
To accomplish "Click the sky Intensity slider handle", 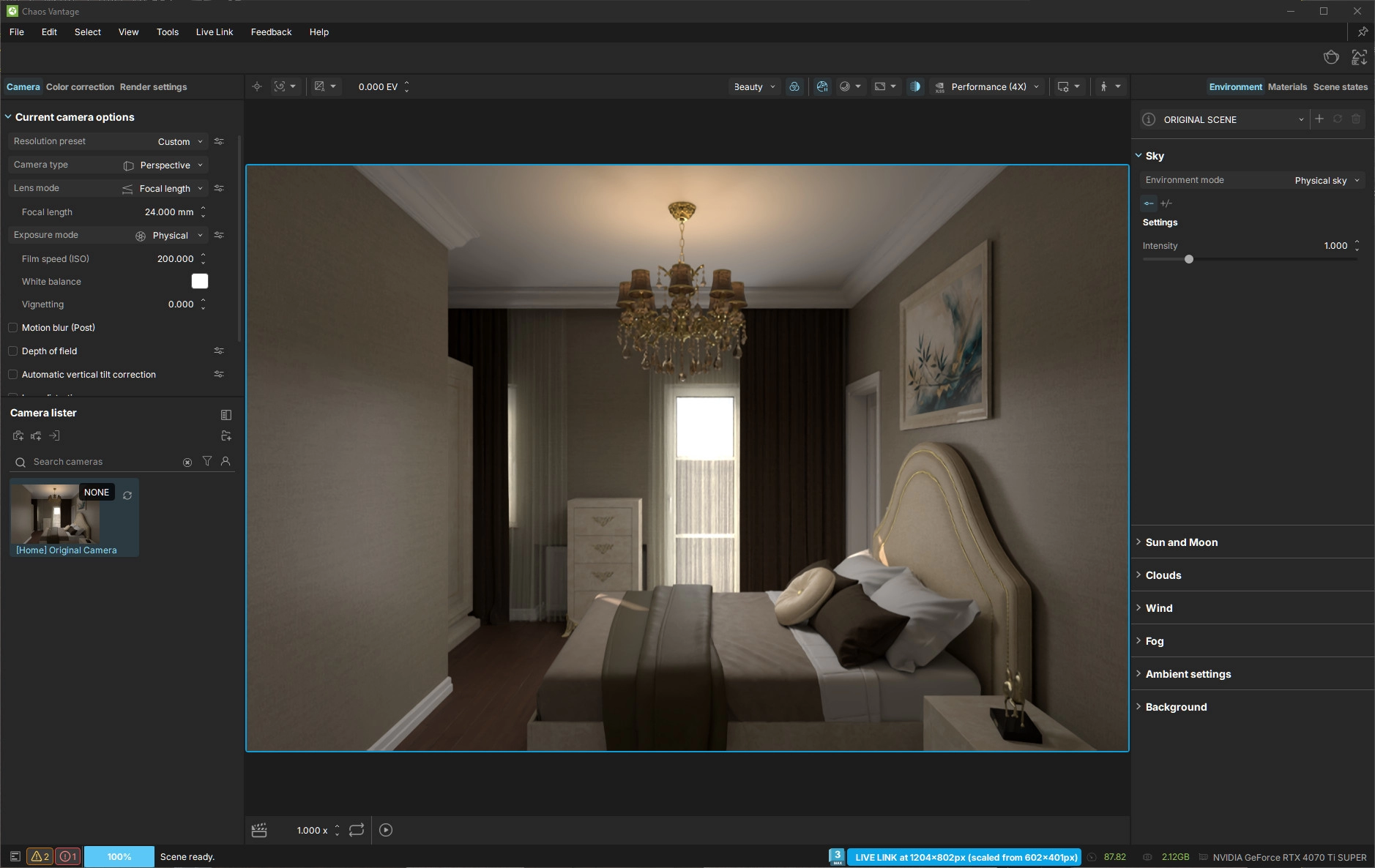I will pyautogui.click(x=1189, y=259).
